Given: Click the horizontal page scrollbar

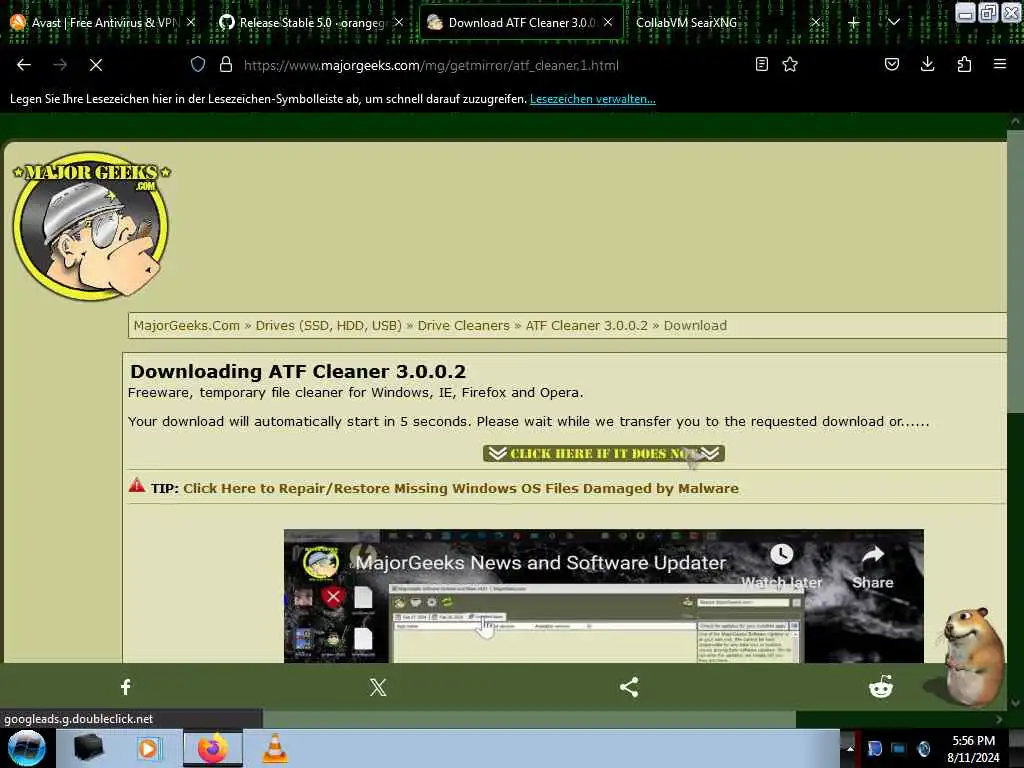Looking at the screenshot, I should [x=529, y=719].
